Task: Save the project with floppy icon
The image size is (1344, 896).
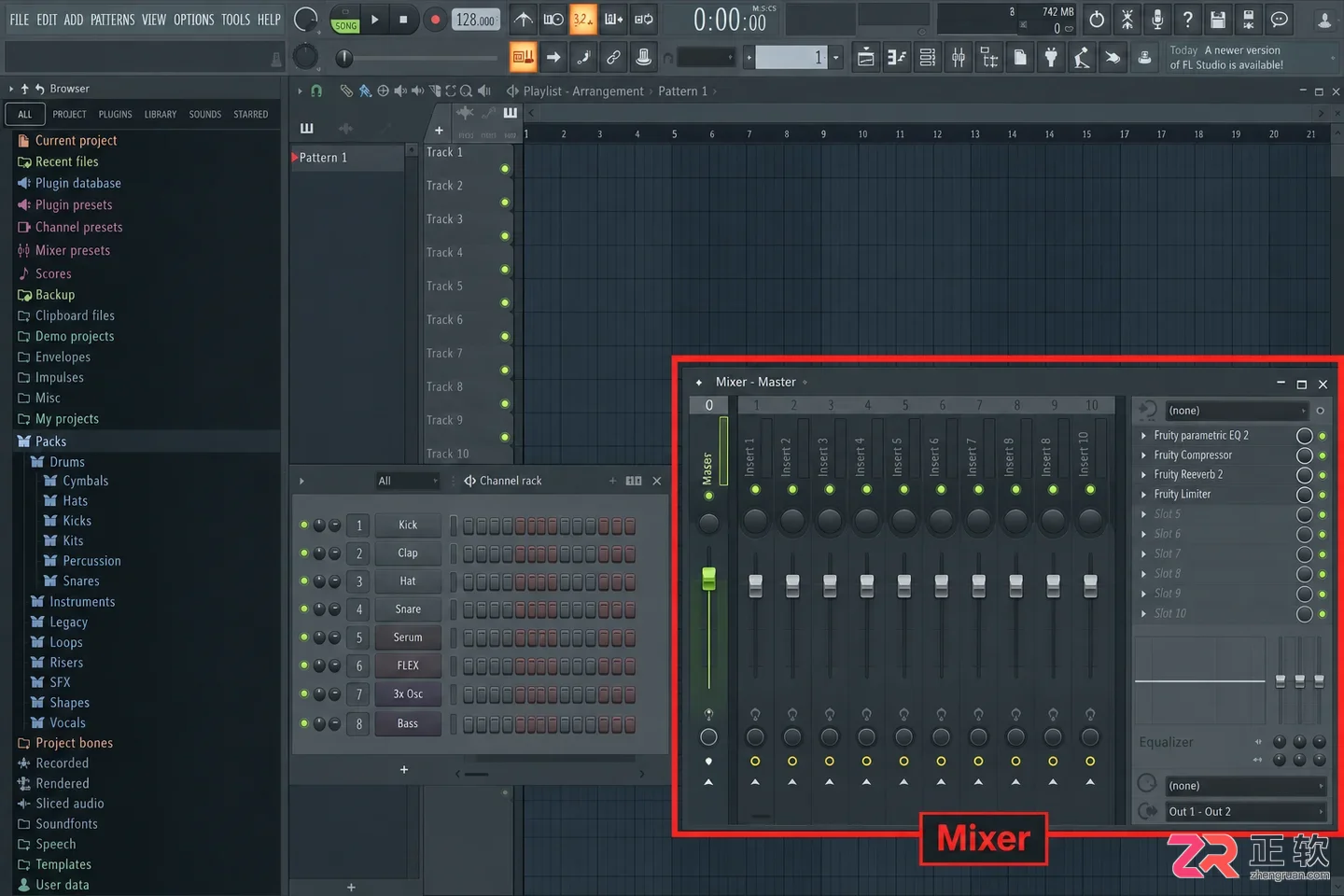Action: point(1218,19)
